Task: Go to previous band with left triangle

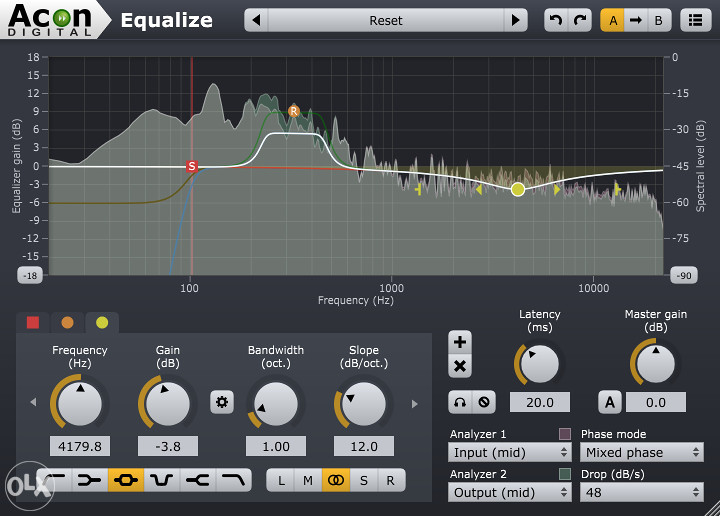Action: point(33,402)
